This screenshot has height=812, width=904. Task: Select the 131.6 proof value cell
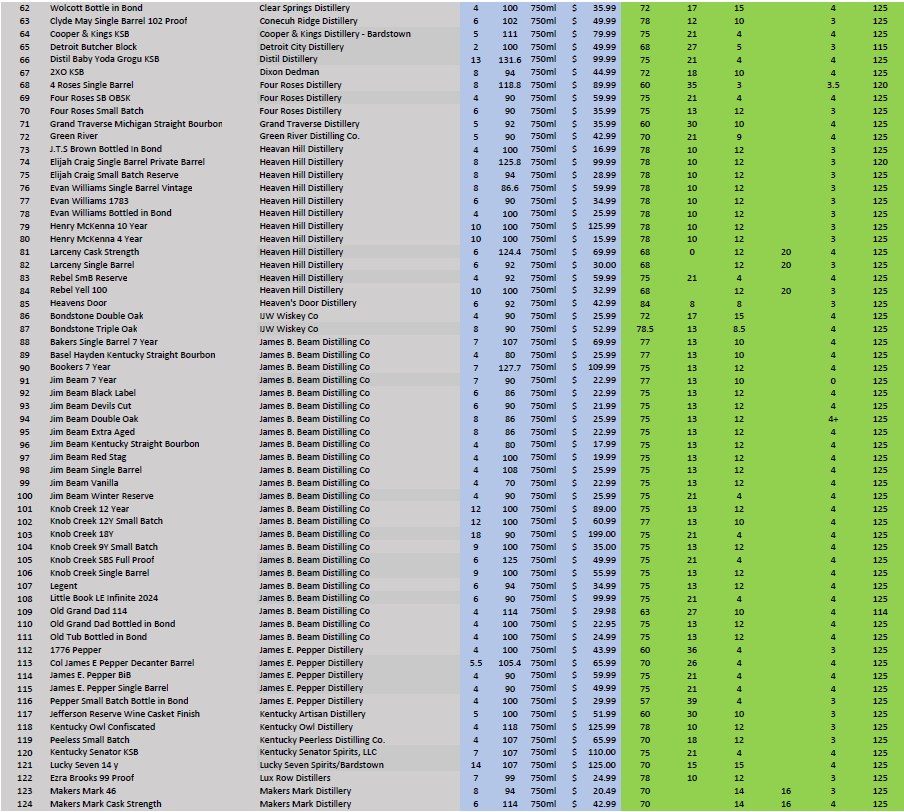pyautogui.click(x=510, y=60)
